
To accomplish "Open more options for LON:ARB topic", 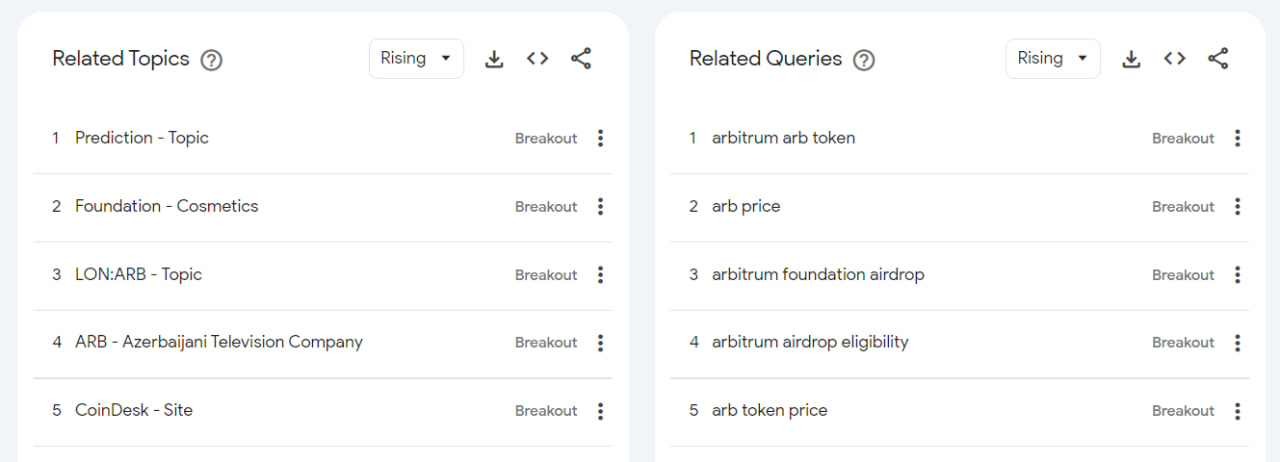I will [600, 275].
